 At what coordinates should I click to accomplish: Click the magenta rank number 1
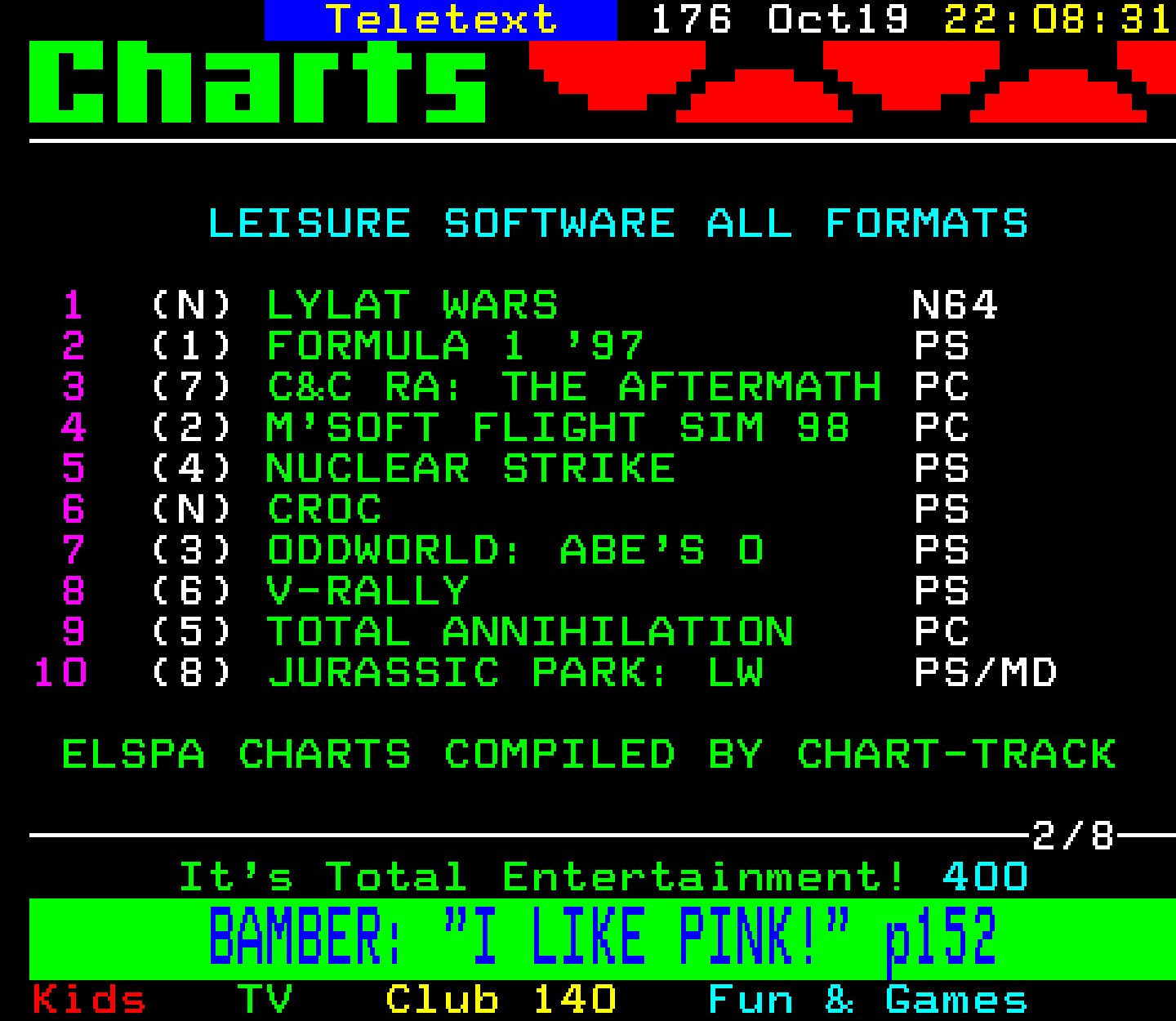[73, 305]
